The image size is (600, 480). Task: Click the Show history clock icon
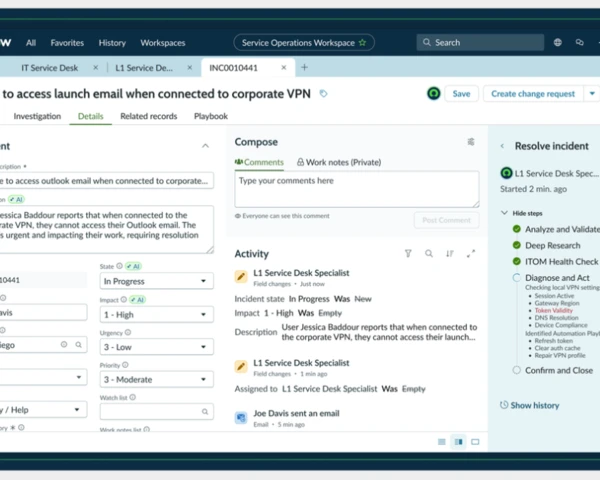(x=504, y=405)
